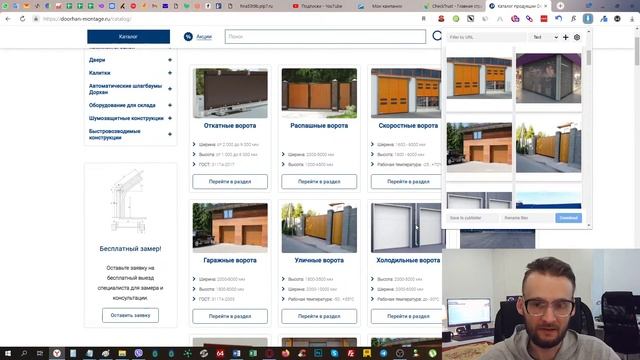Open the Гаражные ворота category title

[x=230, y=260]
